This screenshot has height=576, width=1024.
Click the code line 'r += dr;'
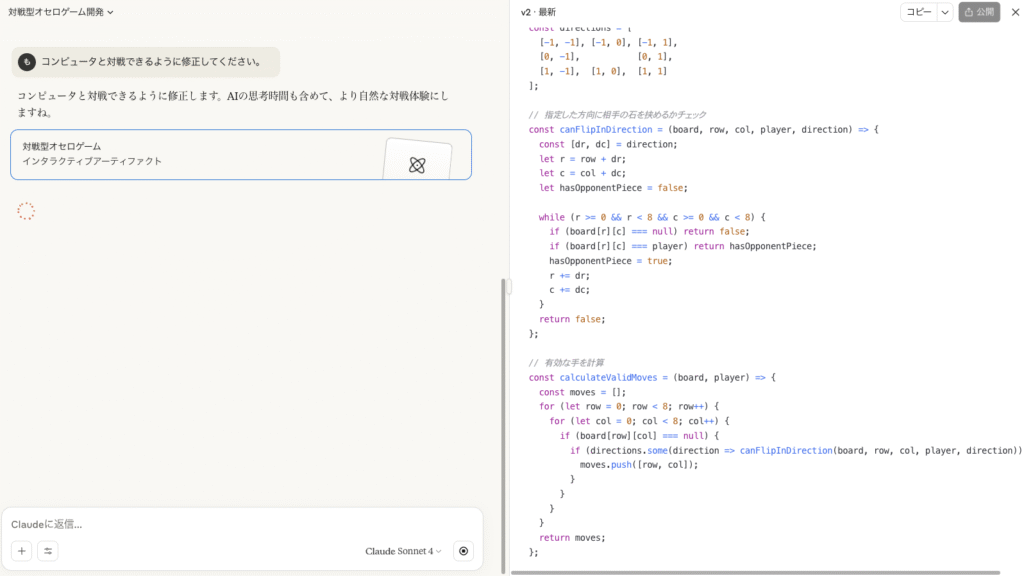point(569,276)
